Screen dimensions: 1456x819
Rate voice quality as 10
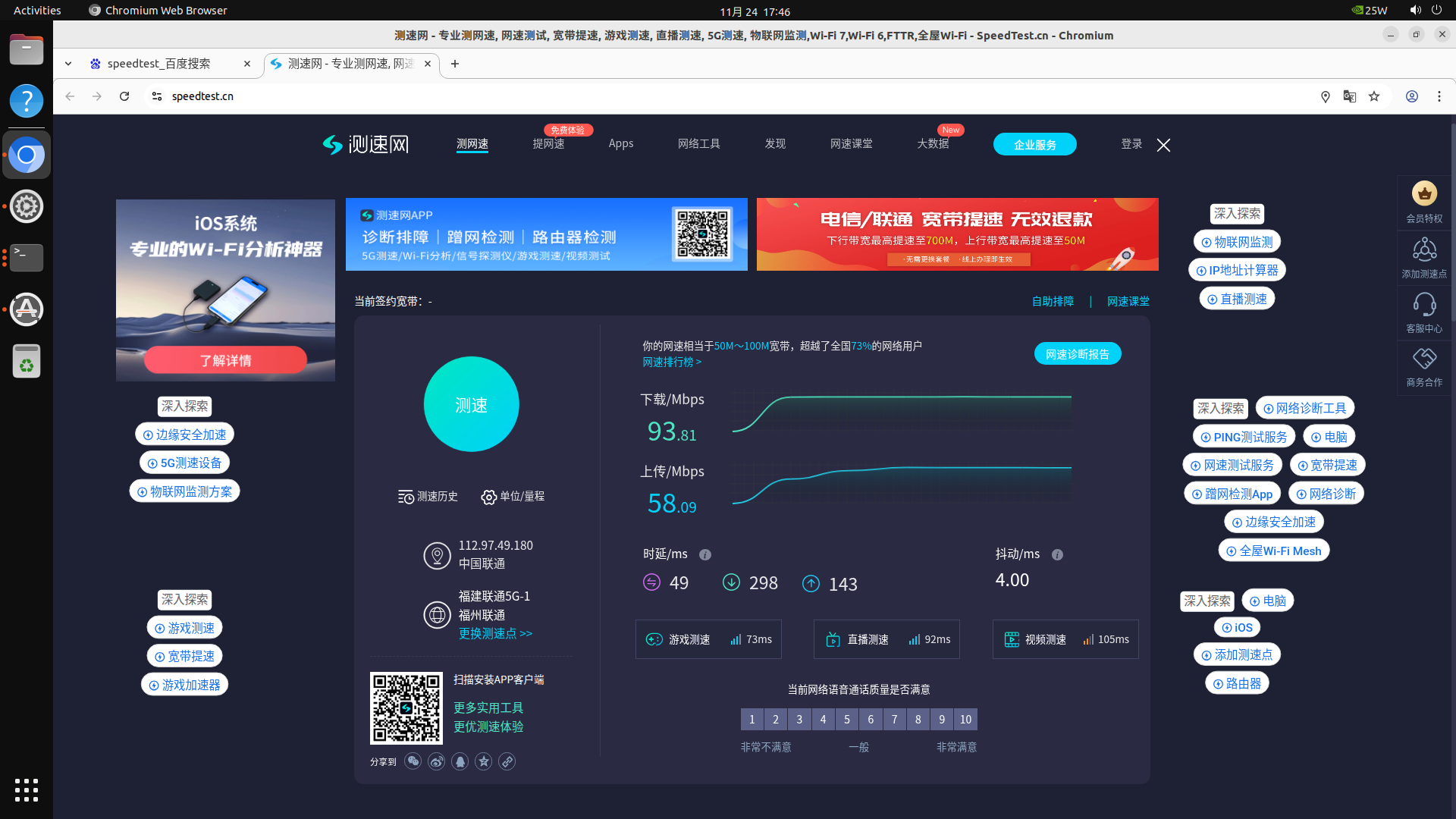pos(965,720)
